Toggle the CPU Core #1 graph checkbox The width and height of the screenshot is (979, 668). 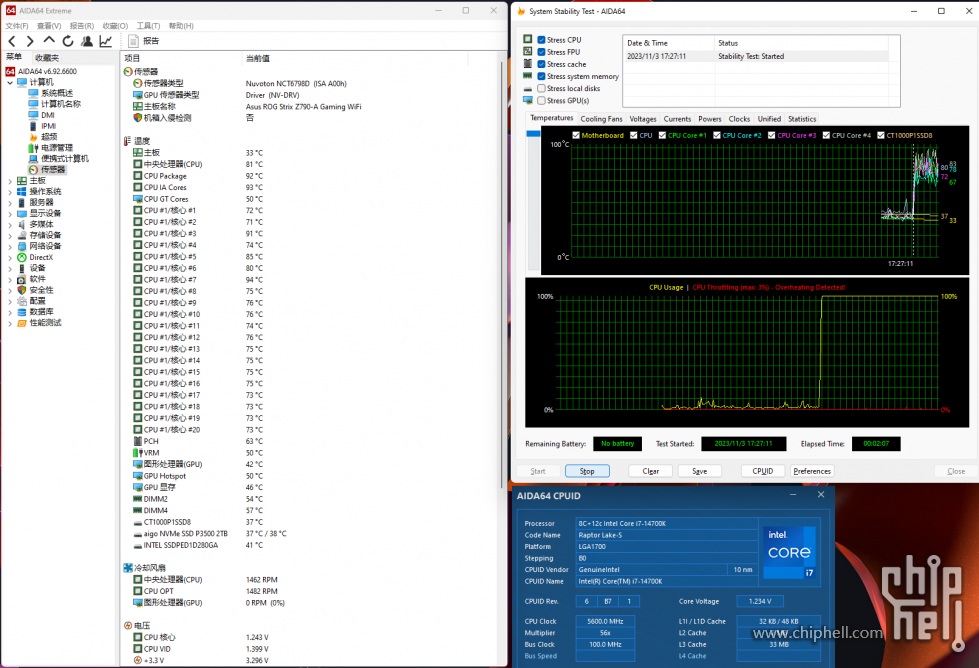(x=662, y=135)
